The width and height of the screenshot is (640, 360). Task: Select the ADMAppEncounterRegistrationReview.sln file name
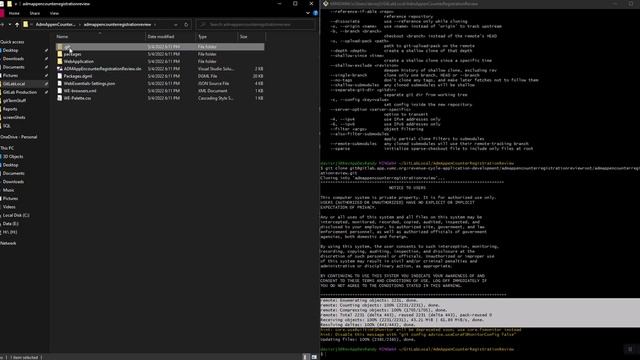[102, 69]
